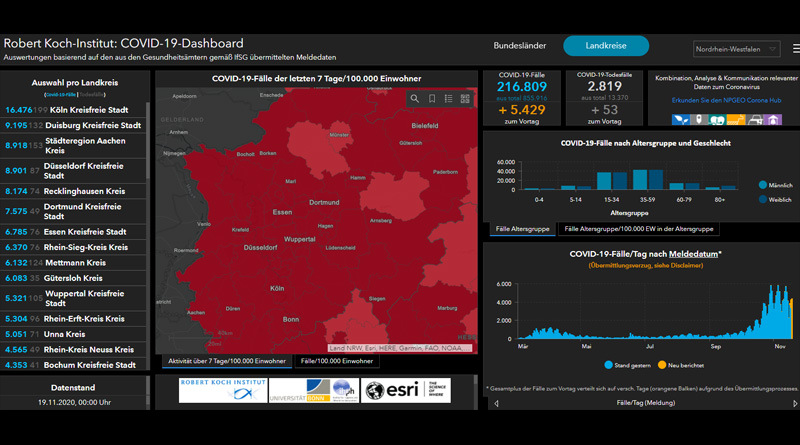800x445 pixels.
Task: Click the dark gray bed hub icon
Action: pyautogui.click(x=755, y=120)
